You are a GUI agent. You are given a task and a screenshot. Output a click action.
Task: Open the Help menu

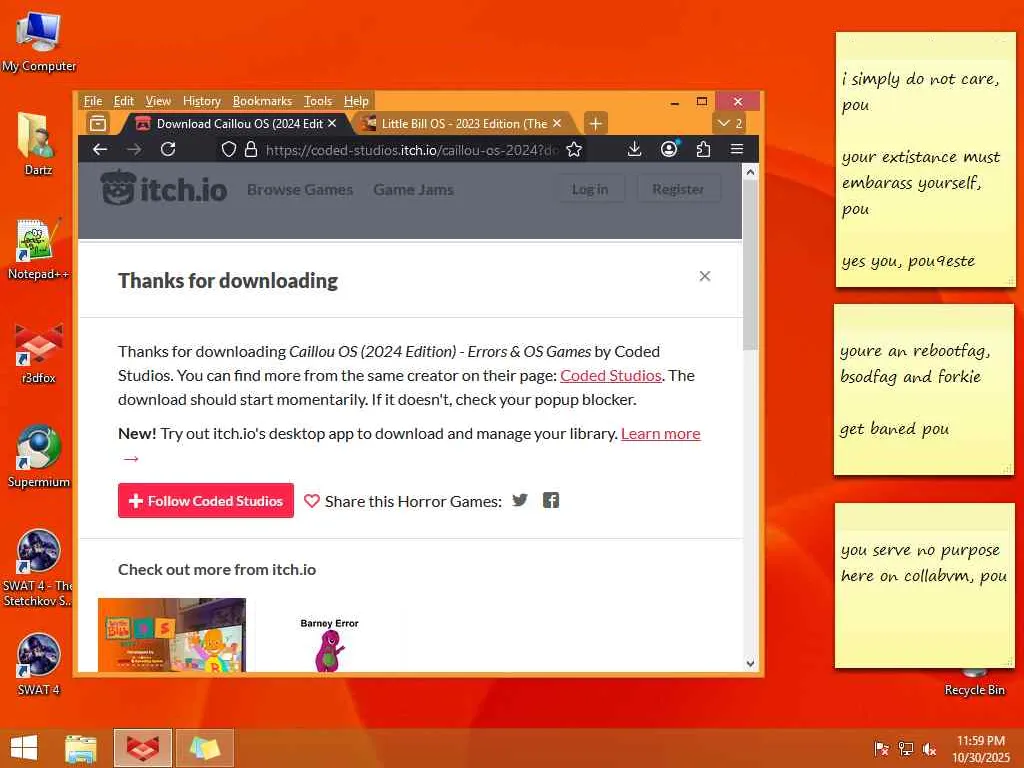[357, 101]
